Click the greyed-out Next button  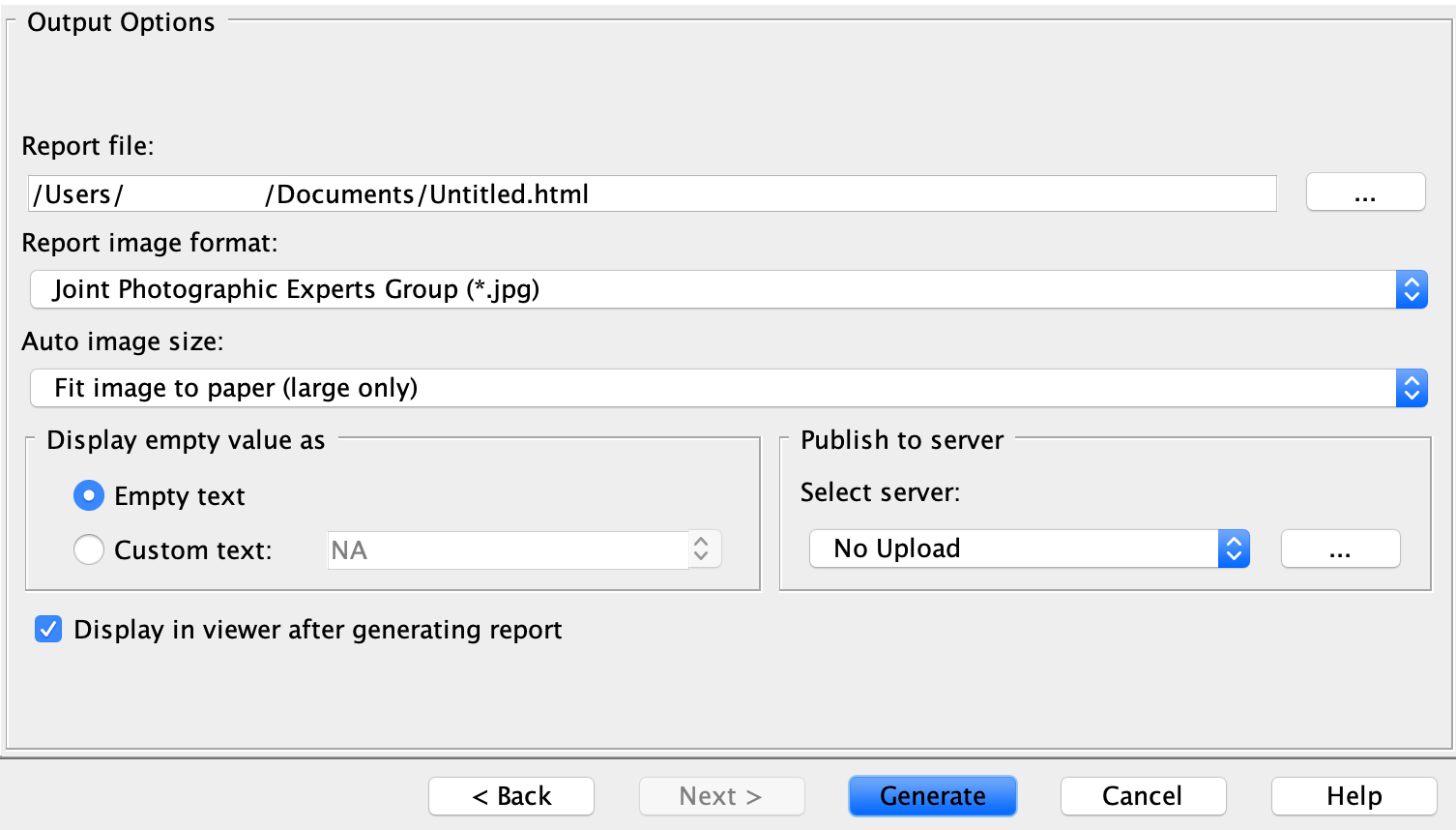tap(721, 796)
